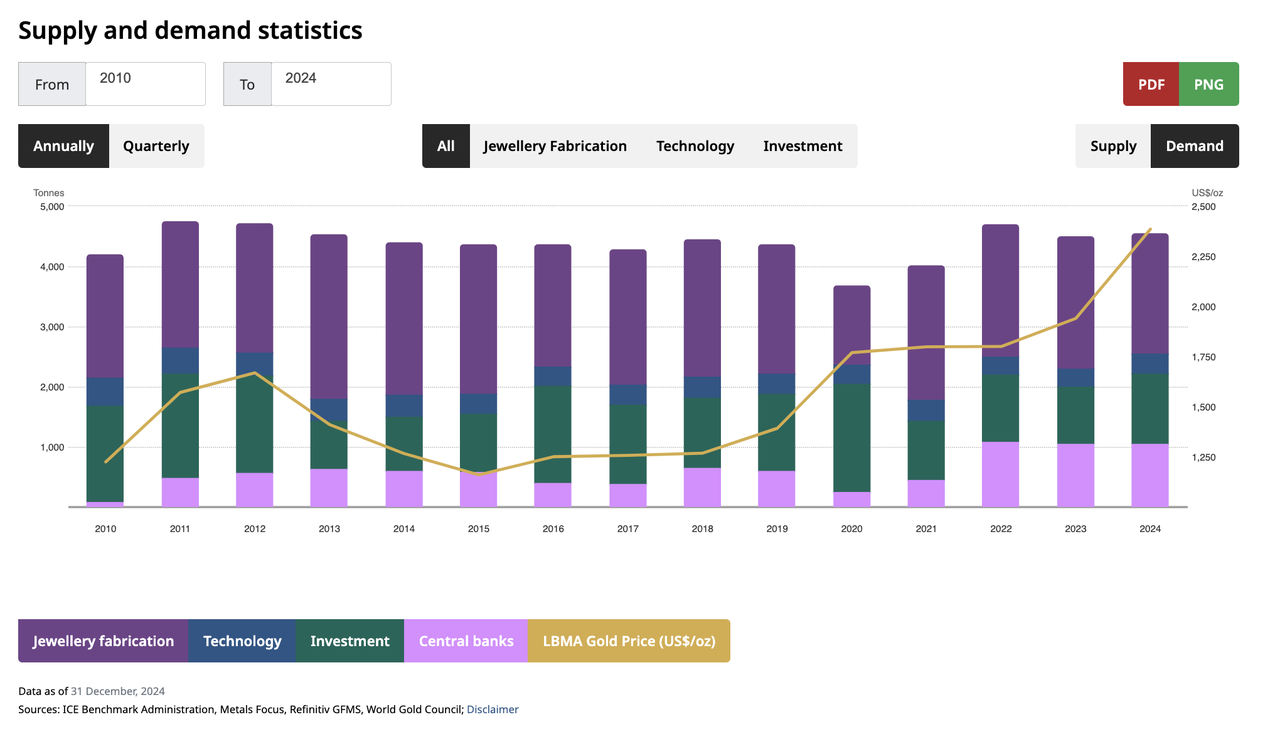Click the 2020 bar's investment segment
Image resolution: width=1280 pixels, height=737 pixels.
[852, 437]
